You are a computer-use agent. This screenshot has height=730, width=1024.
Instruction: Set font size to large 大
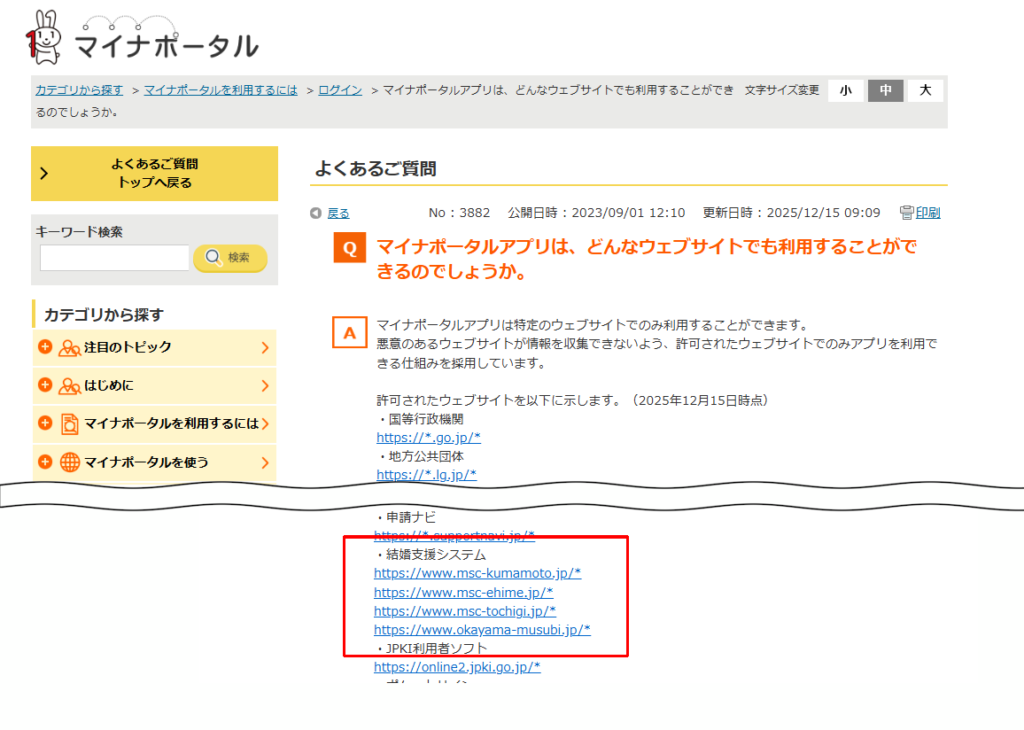click(925, 91)
